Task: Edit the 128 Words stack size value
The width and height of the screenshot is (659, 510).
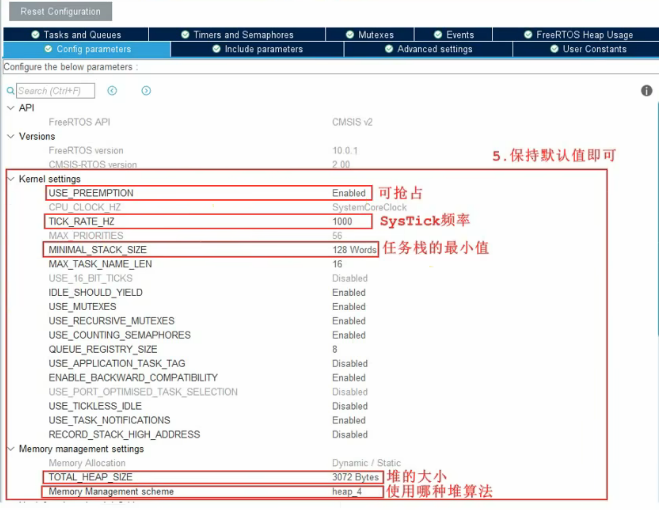Action: pos(354,250)
